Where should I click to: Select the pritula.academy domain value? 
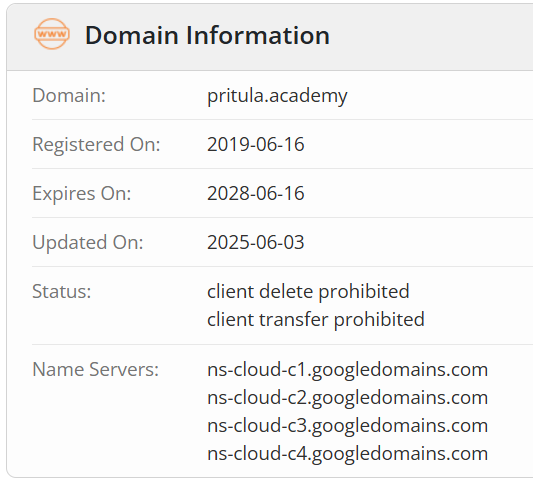pos(277,96)
